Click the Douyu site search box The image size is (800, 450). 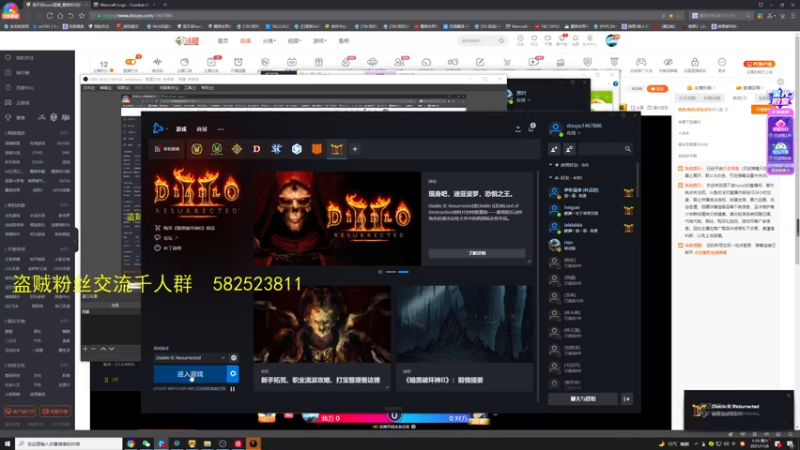[x=481, y=41]
